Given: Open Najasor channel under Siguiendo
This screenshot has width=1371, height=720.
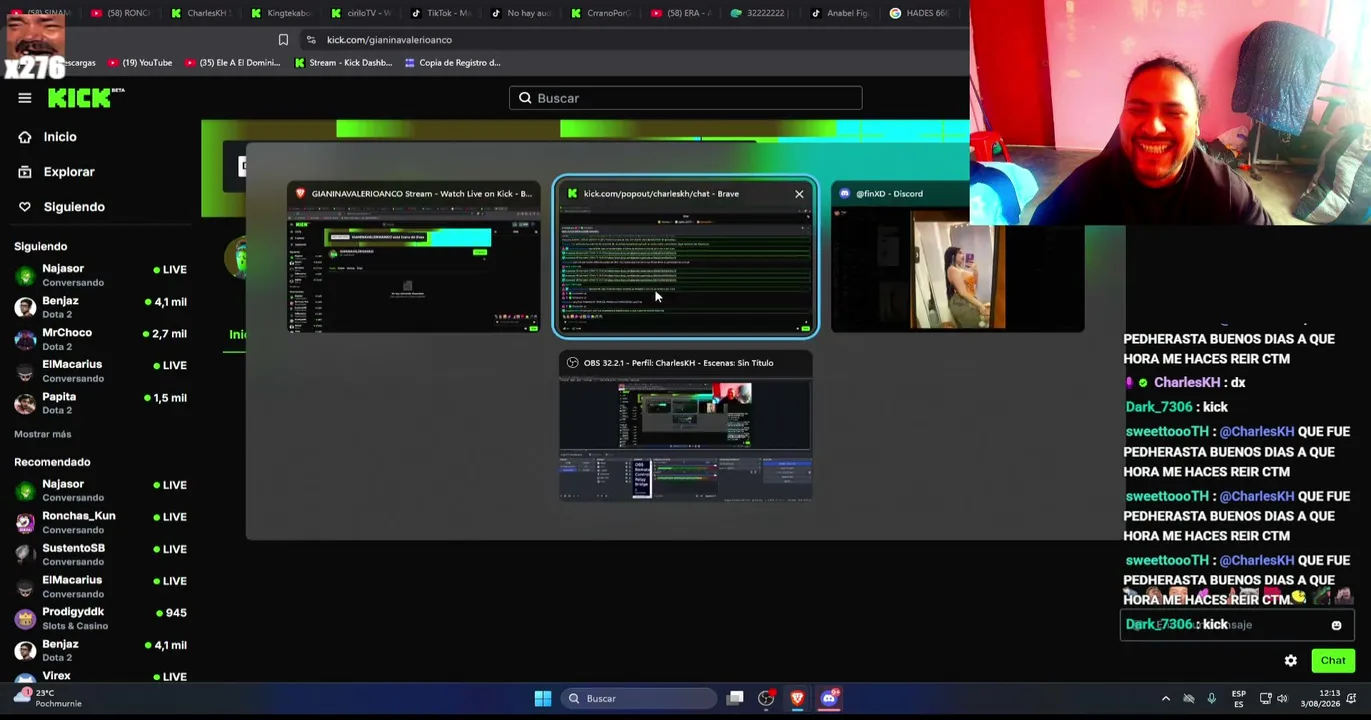Looking at the screenshot, I should click(100, 274).
